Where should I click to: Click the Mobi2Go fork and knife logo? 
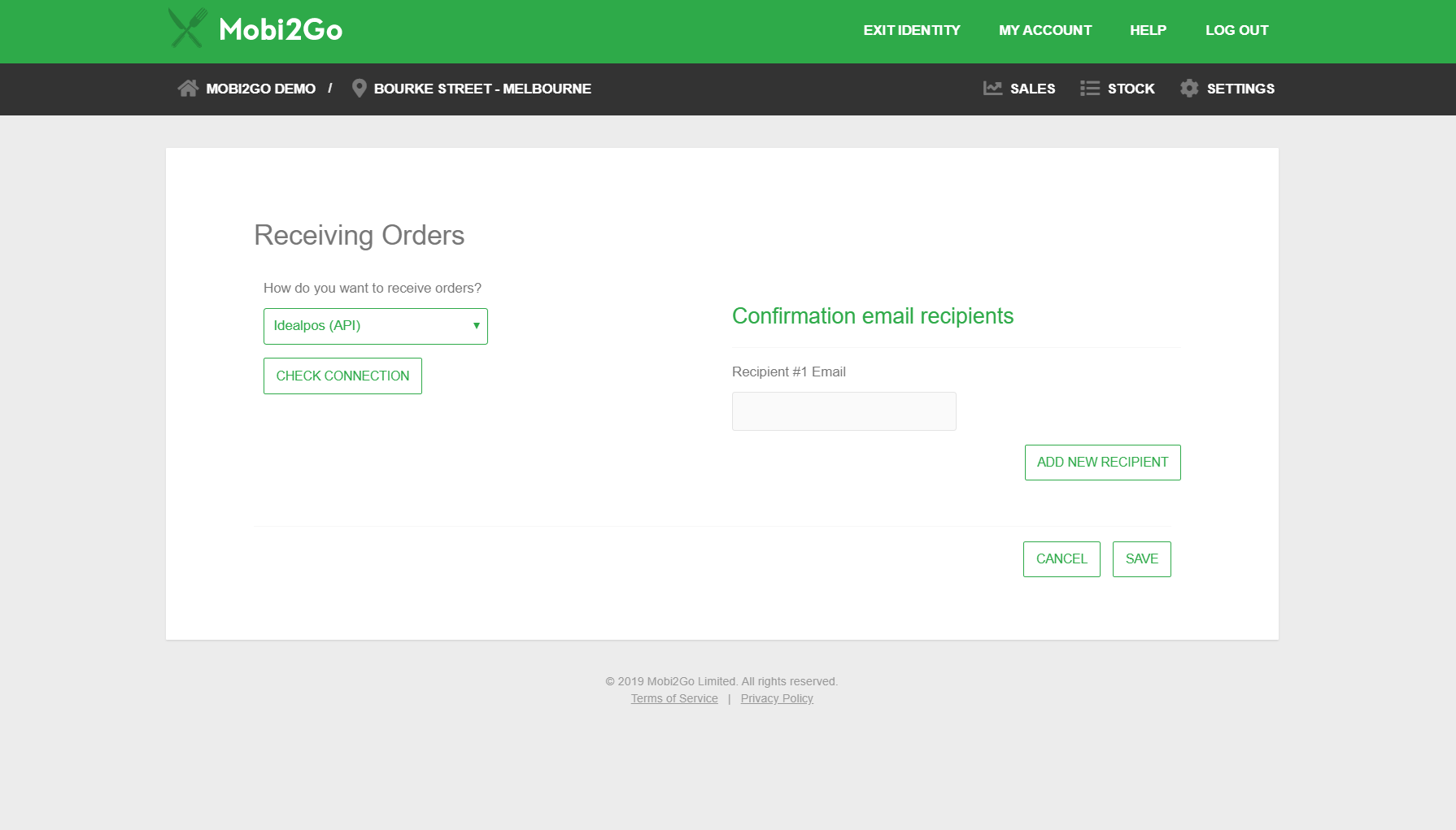(187, 28)
